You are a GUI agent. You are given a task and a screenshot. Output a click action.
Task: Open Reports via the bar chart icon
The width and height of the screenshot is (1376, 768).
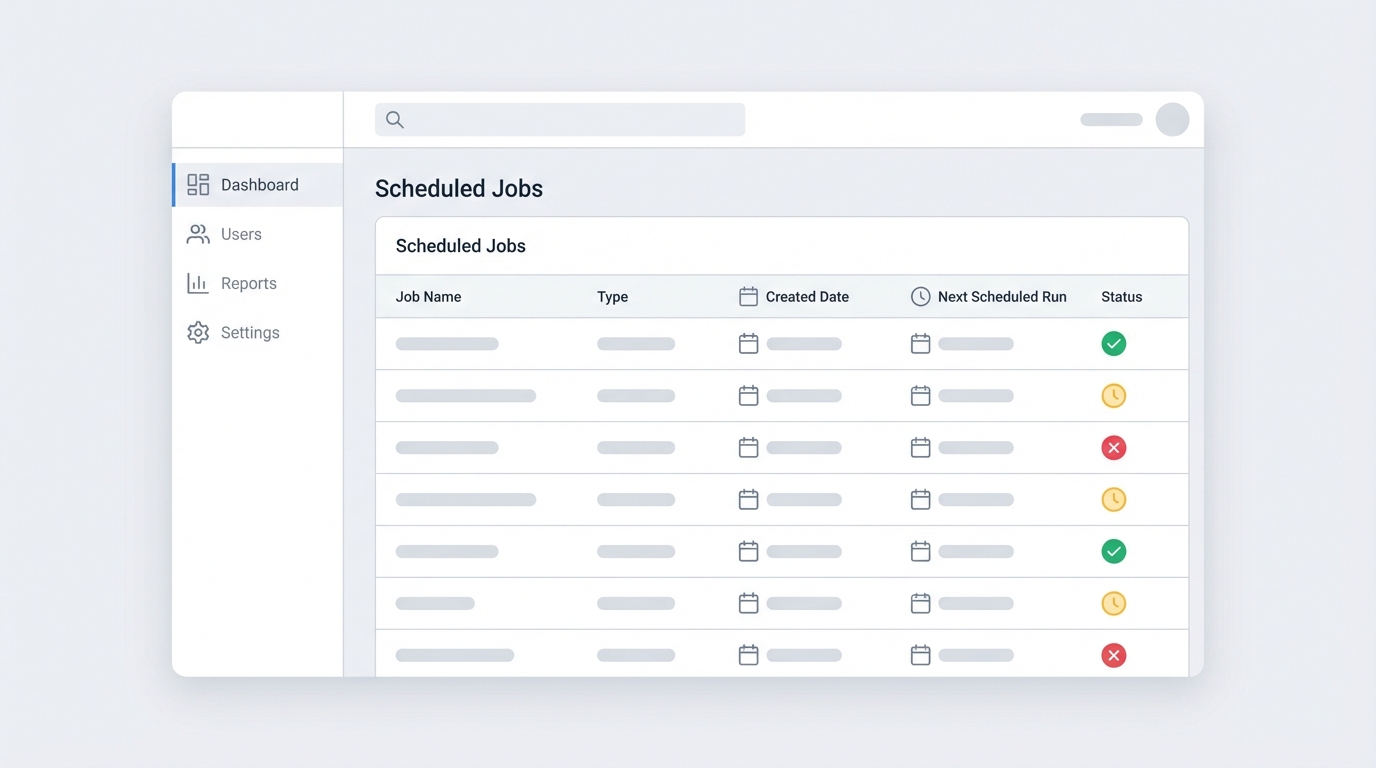click(197, 283)
